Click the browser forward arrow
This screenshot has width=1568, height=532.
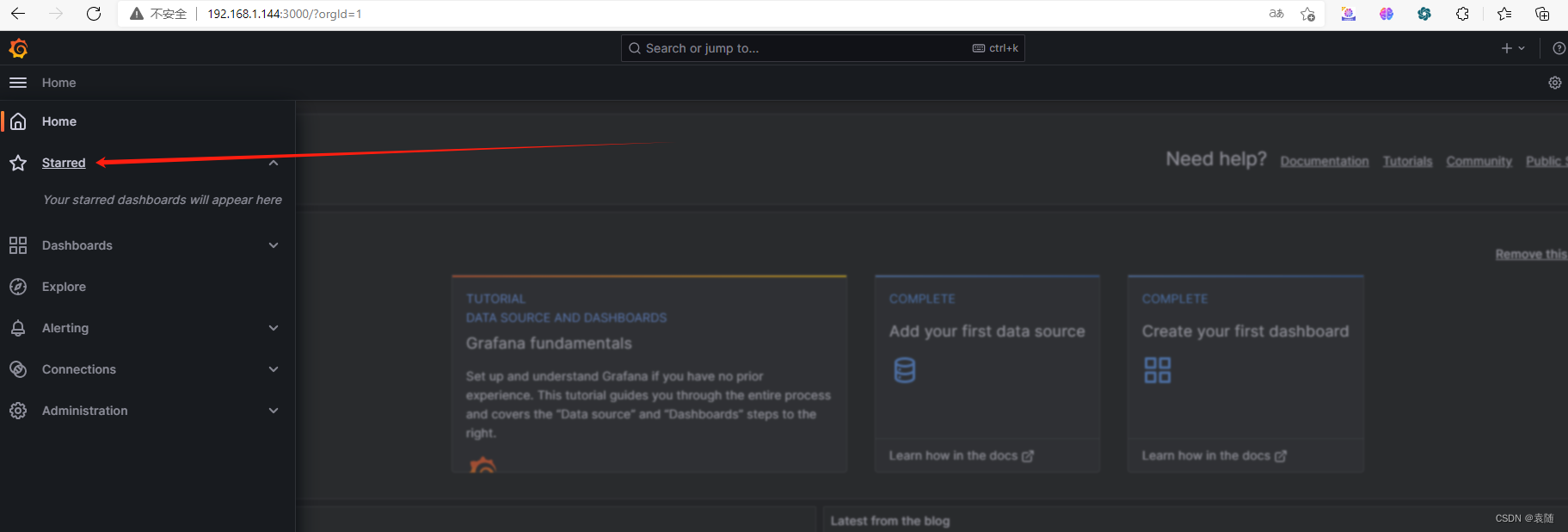[56, 14]
